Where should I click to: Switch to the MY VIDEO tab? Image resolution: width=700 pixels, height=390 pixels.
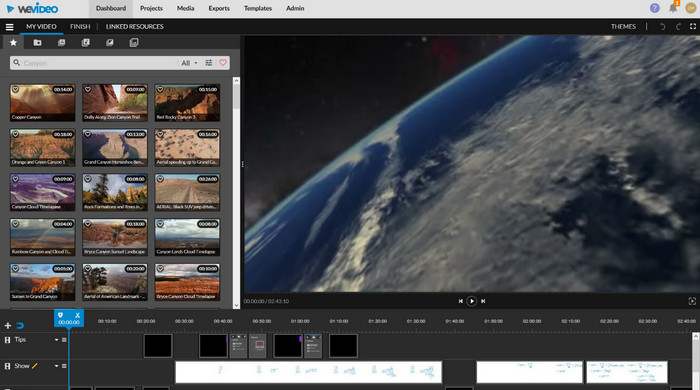point(41,27)
